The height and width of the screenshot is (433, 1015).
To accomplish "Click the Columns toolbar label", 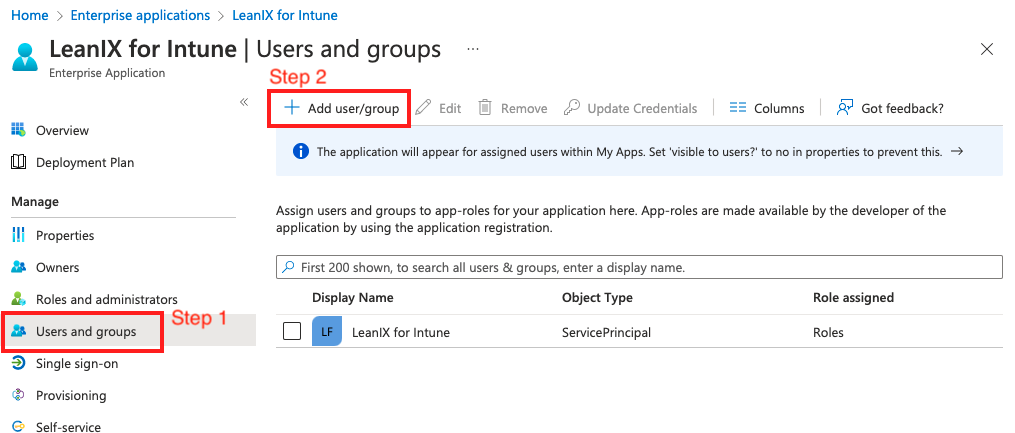I will (779, 108).
